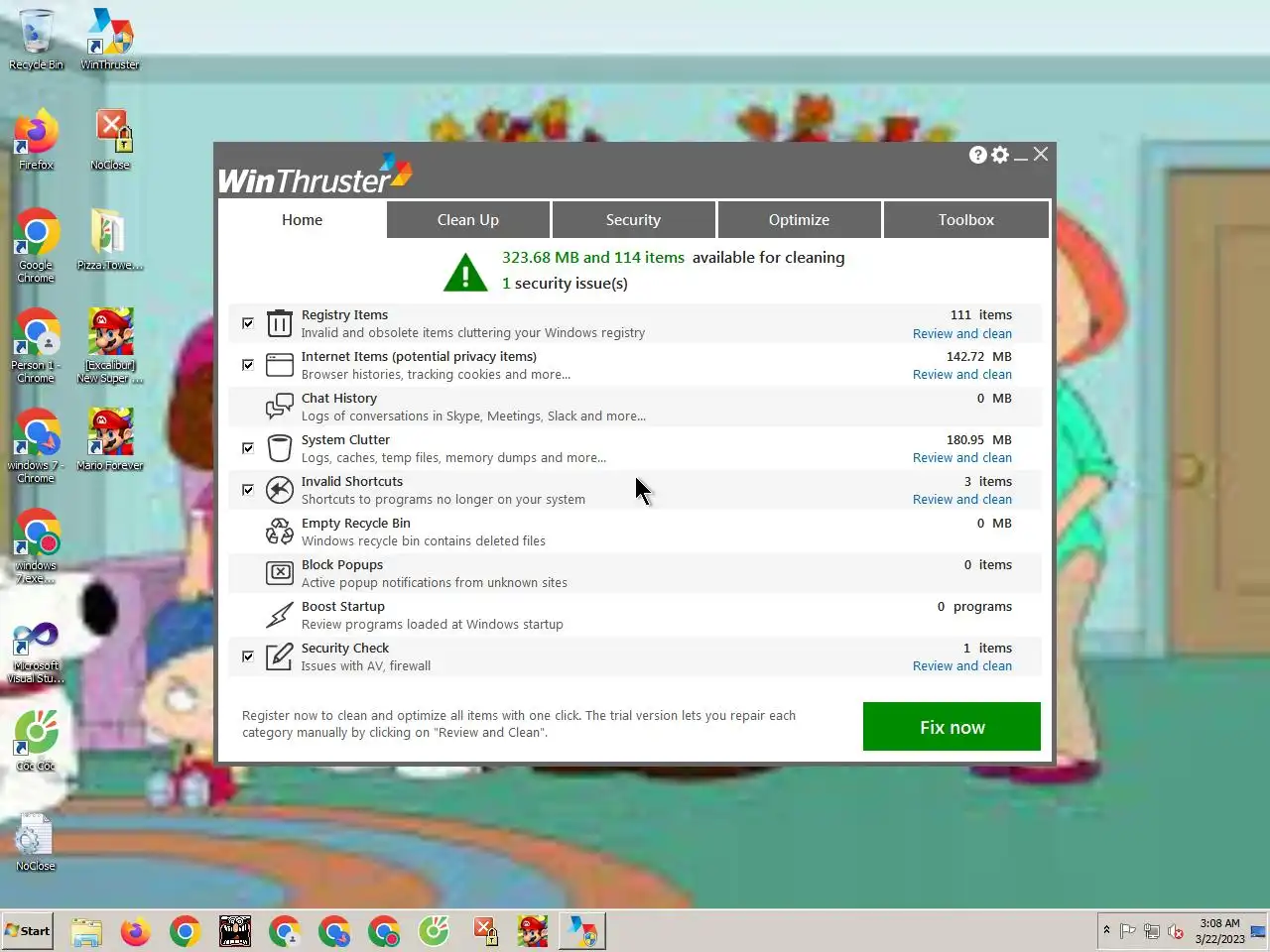Select windows 7 - Chrome desktop shortcut
Image resolution: width=1270 pixels, height=952 pixels.
coord(37,445)
